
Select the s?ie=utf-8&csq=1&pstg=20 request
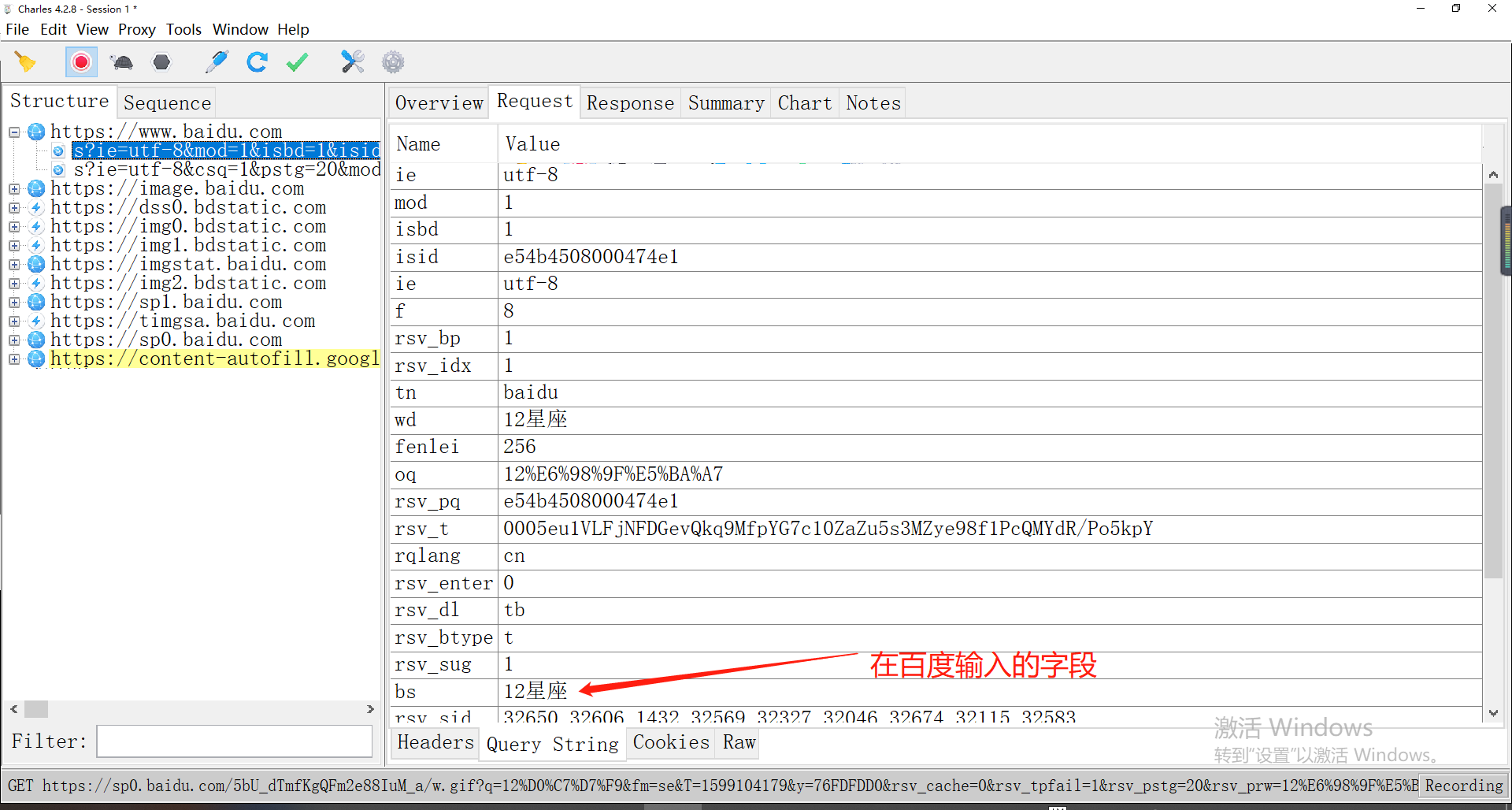(227, 169)
